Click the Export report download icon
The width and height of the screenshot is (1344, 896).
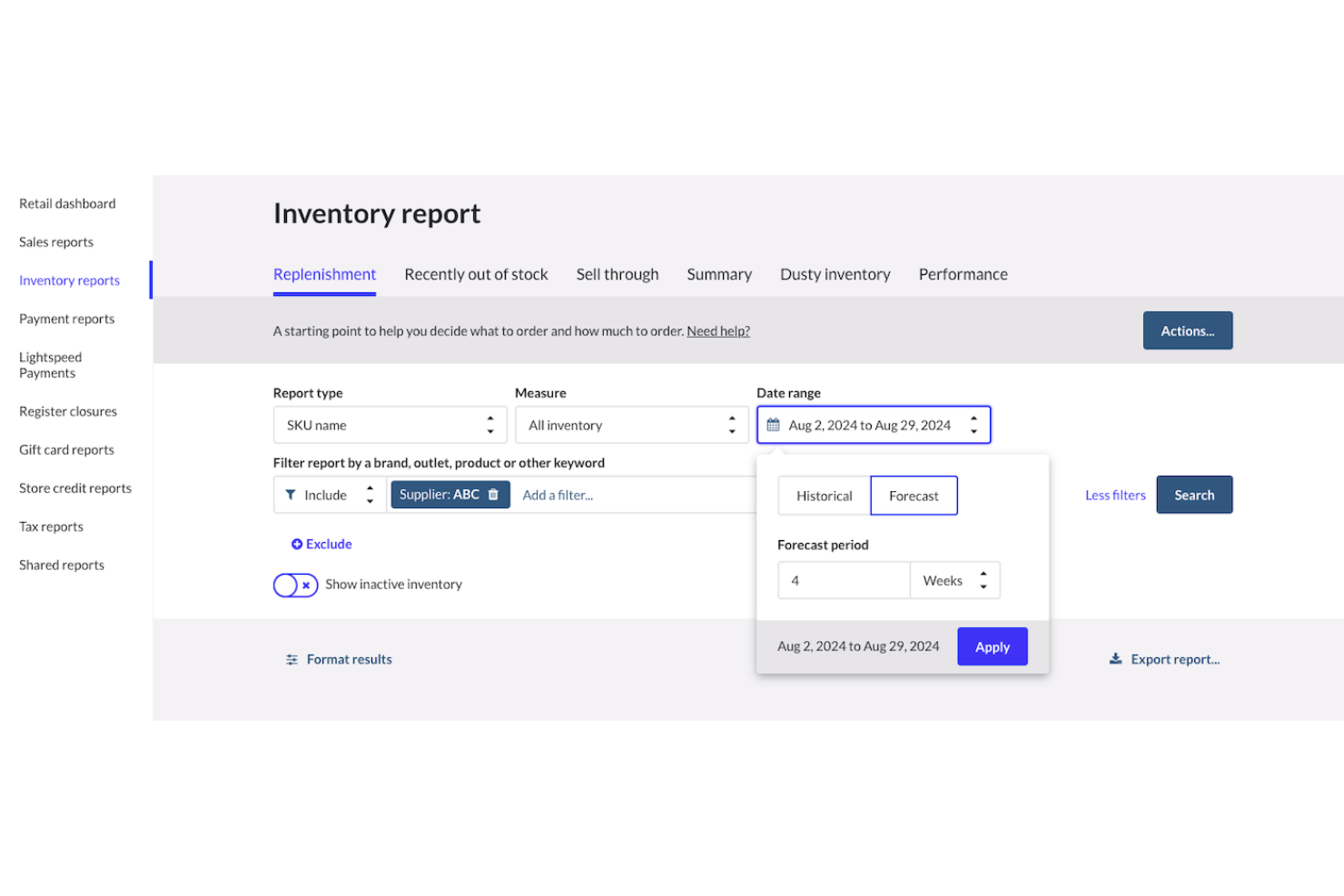point(1115,659)
